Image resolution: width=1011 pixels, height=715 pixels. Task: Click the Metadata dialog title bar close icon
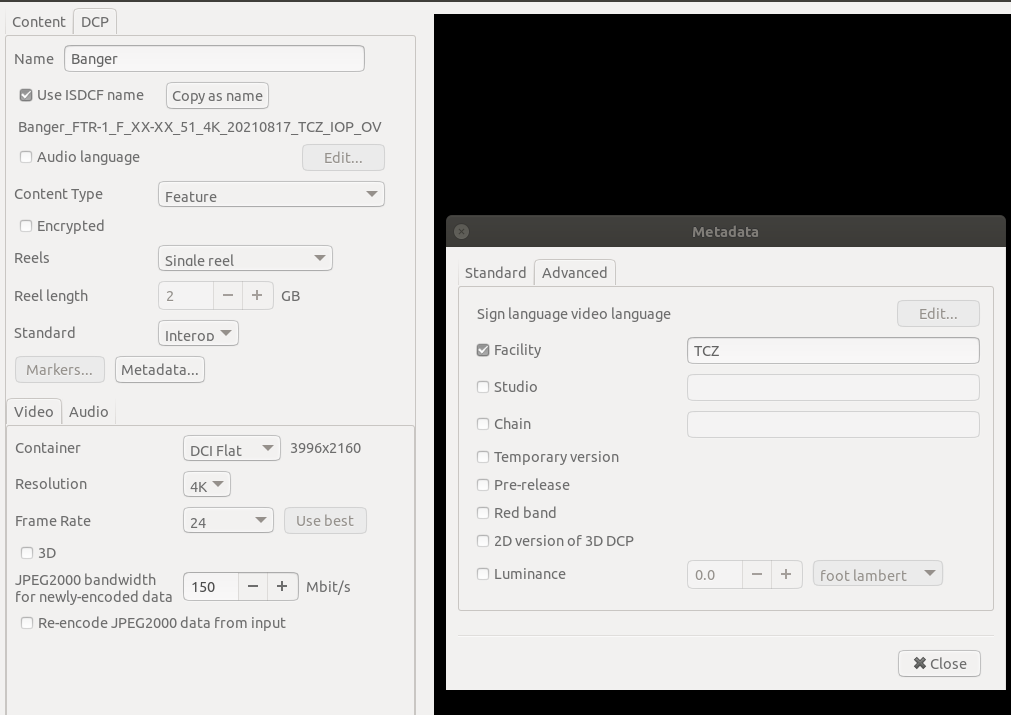pos(461,231)
